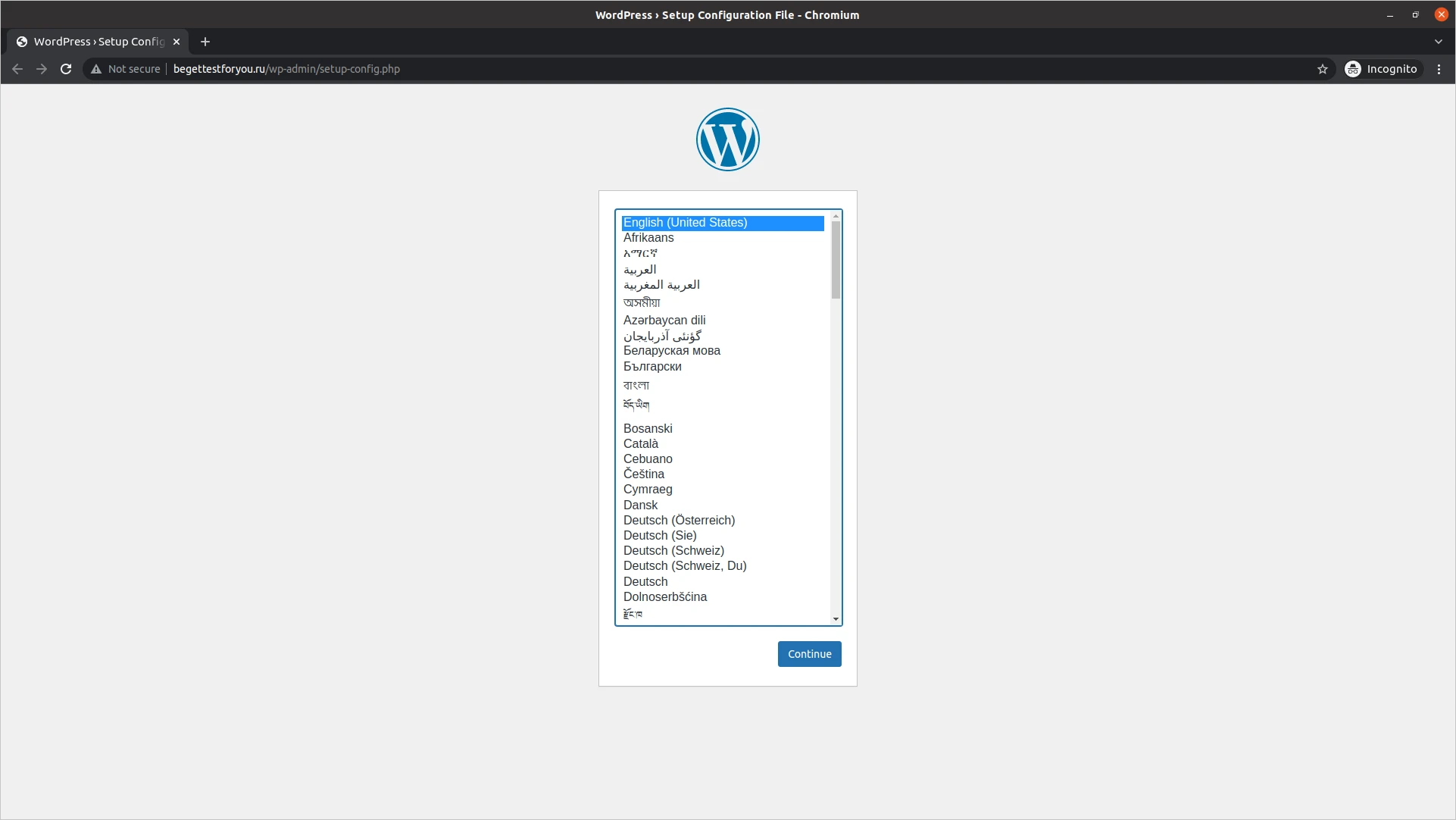Click the forward navigation arrow
1456x820 pixels.
(x=42, y=68)
